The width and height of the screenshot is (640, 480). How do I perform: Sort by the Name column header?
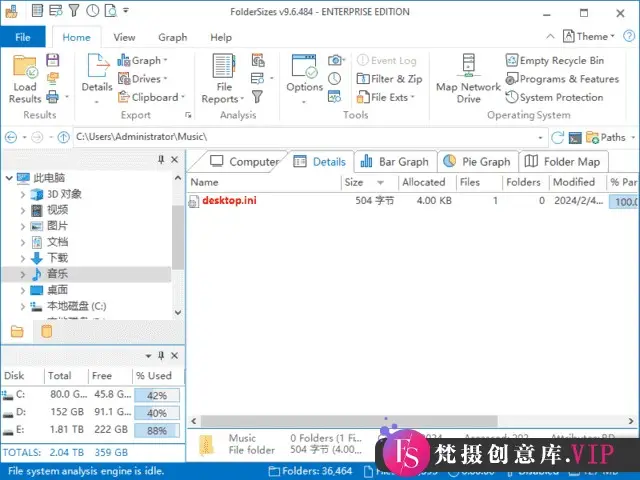264,182
